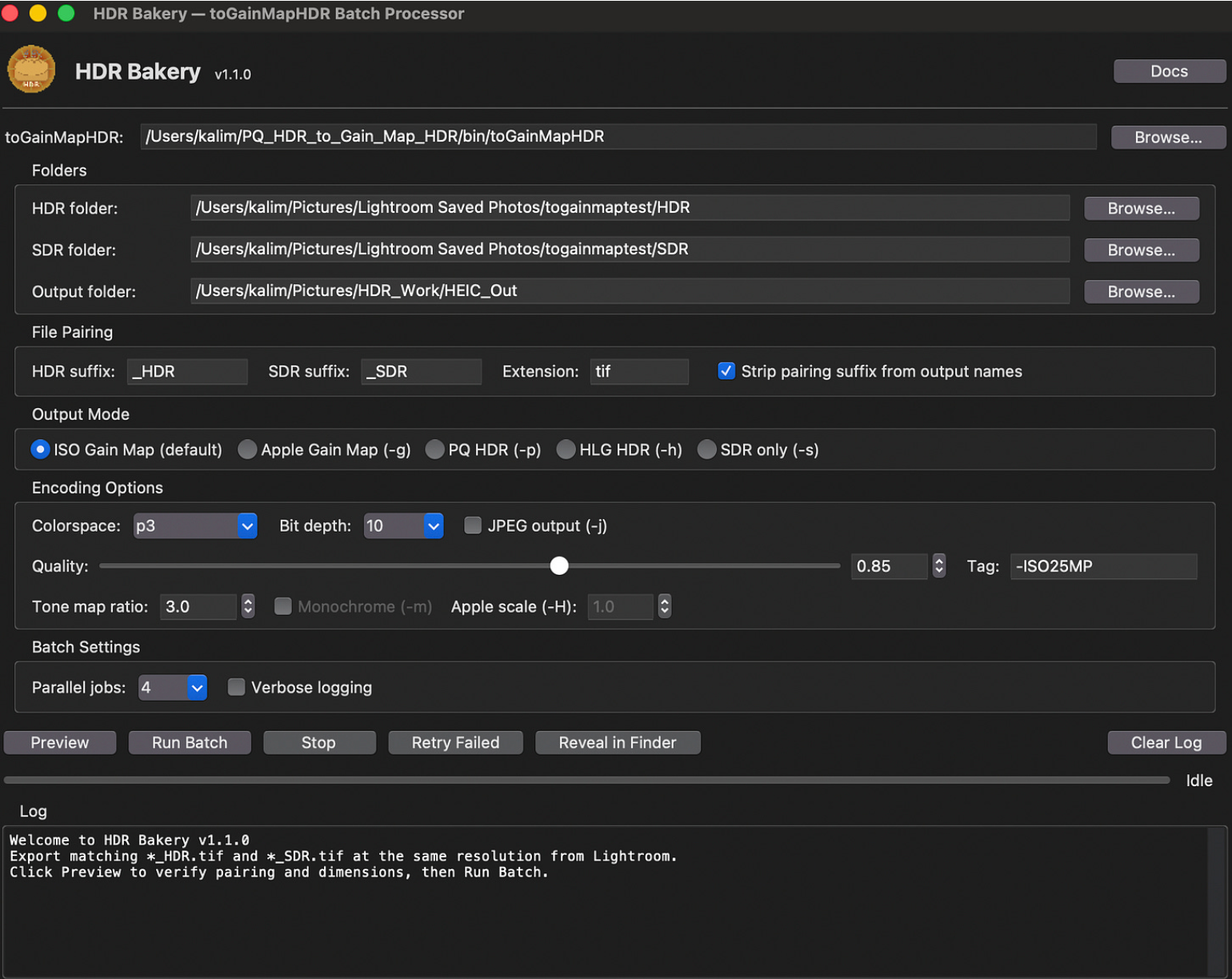This screenshot has height=979, width=1232.
Task: Click the HDR Bakery cake logo icon
Action: tap(31, 70)
